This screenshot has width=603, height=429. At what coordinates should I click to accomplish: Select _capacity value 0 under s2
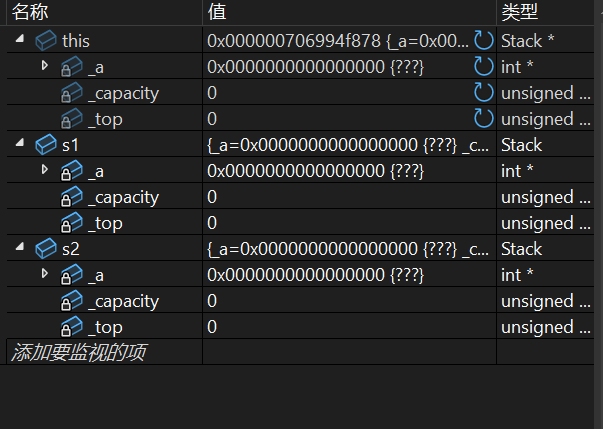(x=212, y=301)
